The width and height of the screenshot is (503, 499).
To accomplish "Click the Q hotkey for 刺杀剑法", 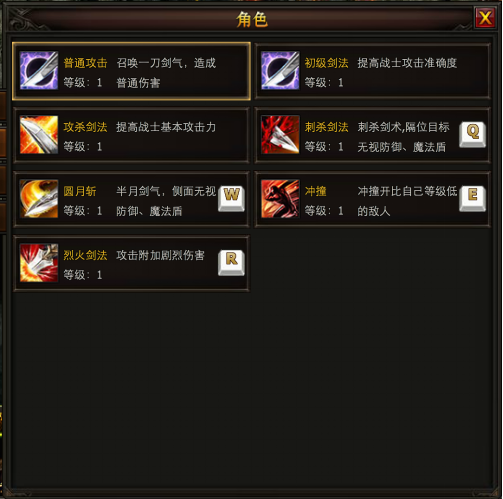I will [x=472, y=134].
